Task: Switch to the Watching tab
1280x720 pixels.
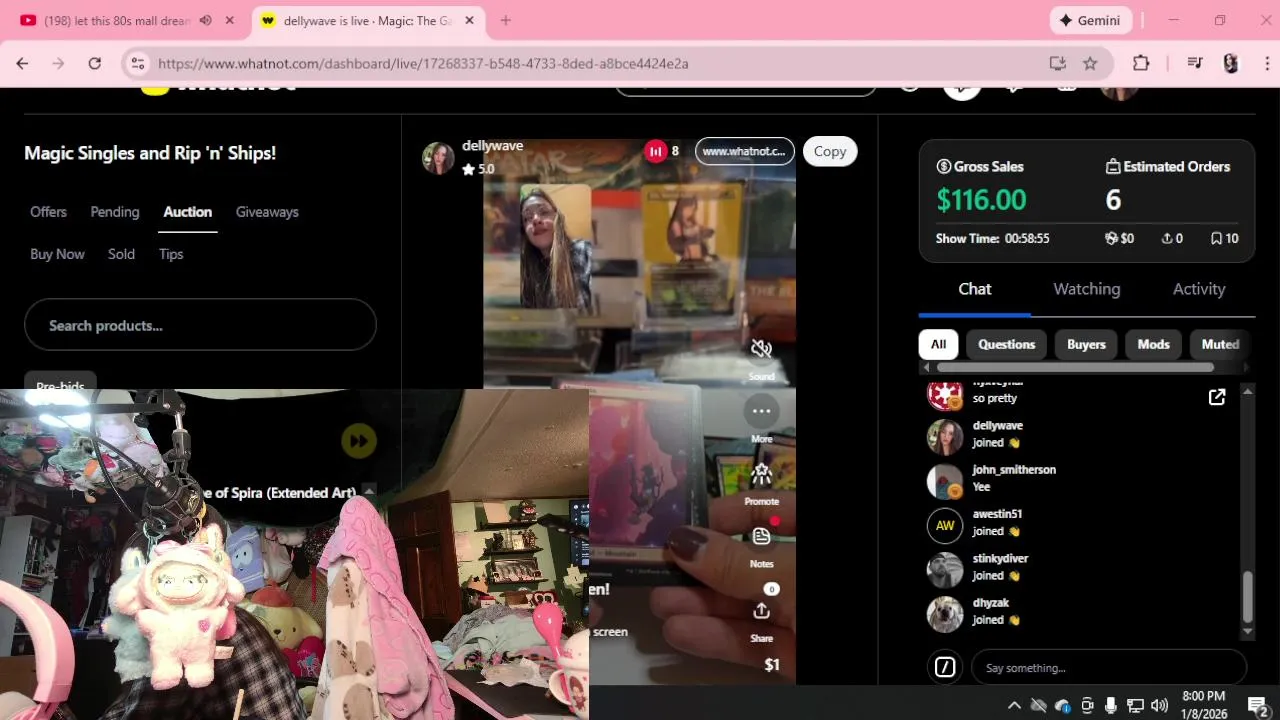Action: [x=1086, y=289]
